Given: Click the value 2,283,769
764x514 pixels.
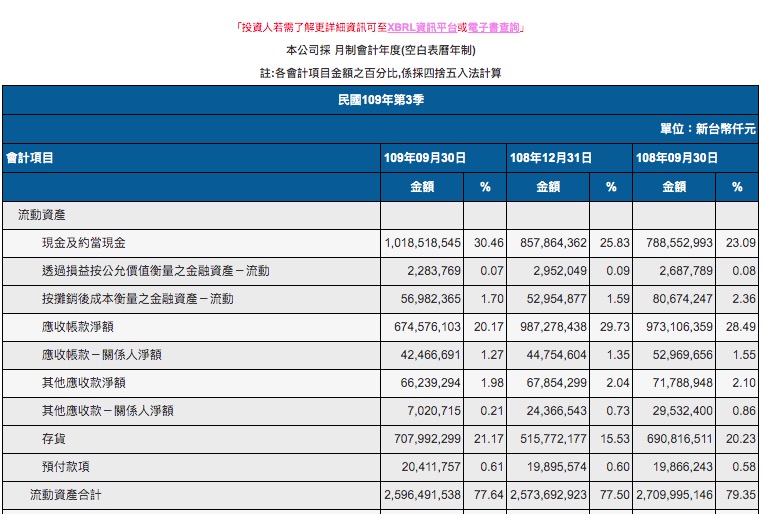Looking at the screenshot, I should tap(434, 271).
